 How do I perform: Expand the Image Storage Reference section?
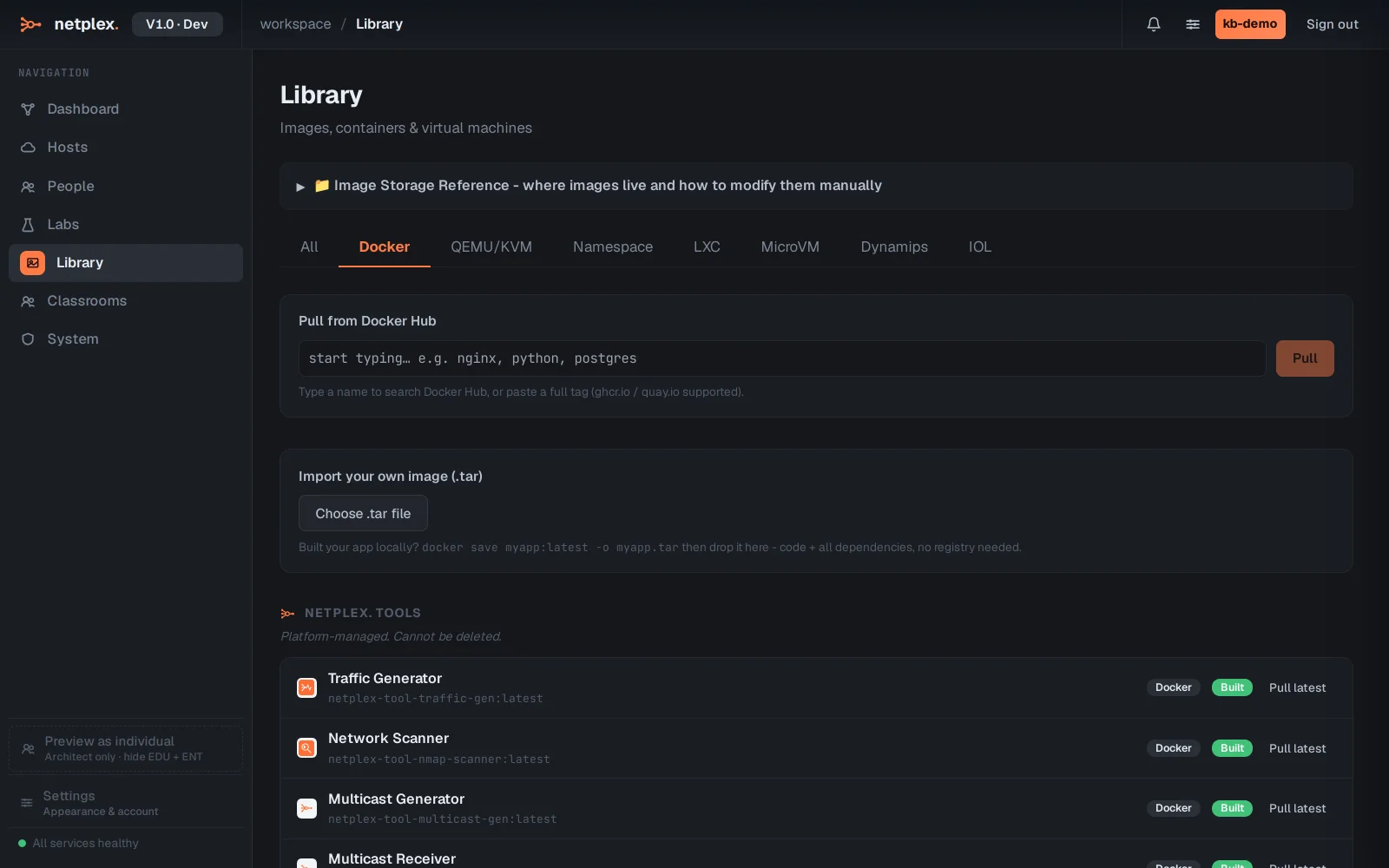(816, 186)
